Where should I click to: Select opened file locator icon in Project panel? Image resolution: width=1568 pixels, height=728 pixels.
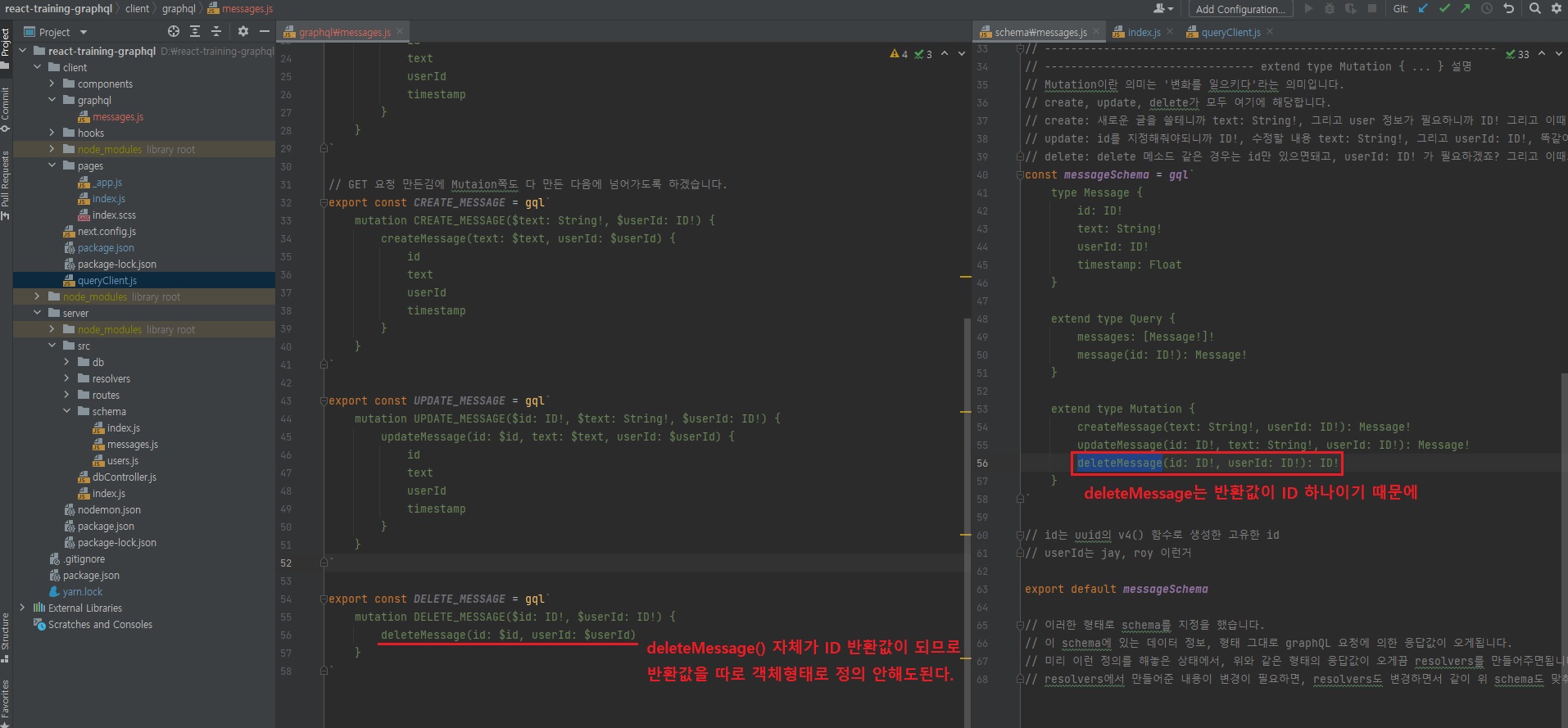tap(174, 32)
